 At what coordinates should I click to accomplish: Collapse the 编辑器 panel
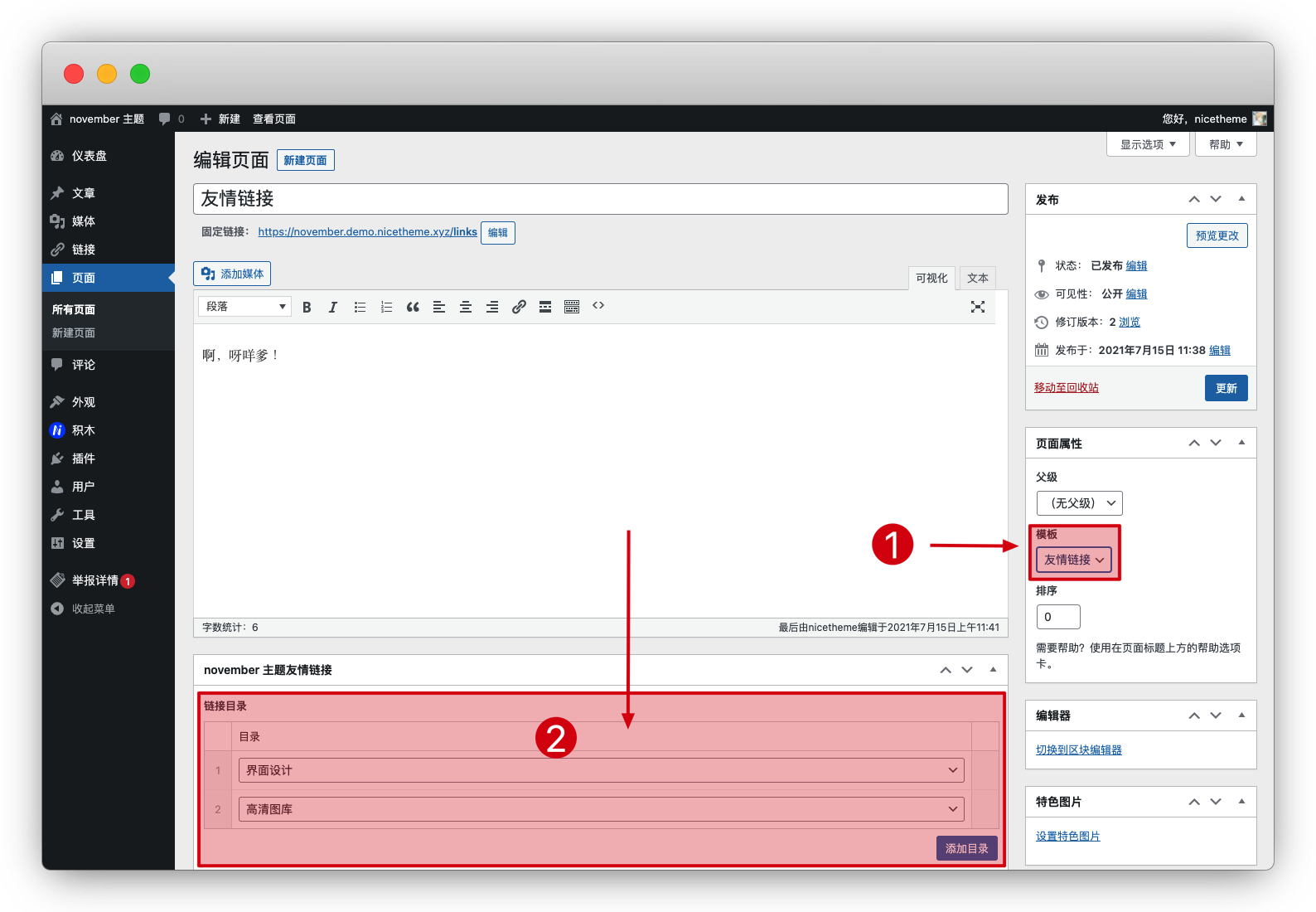point(1241,715)
